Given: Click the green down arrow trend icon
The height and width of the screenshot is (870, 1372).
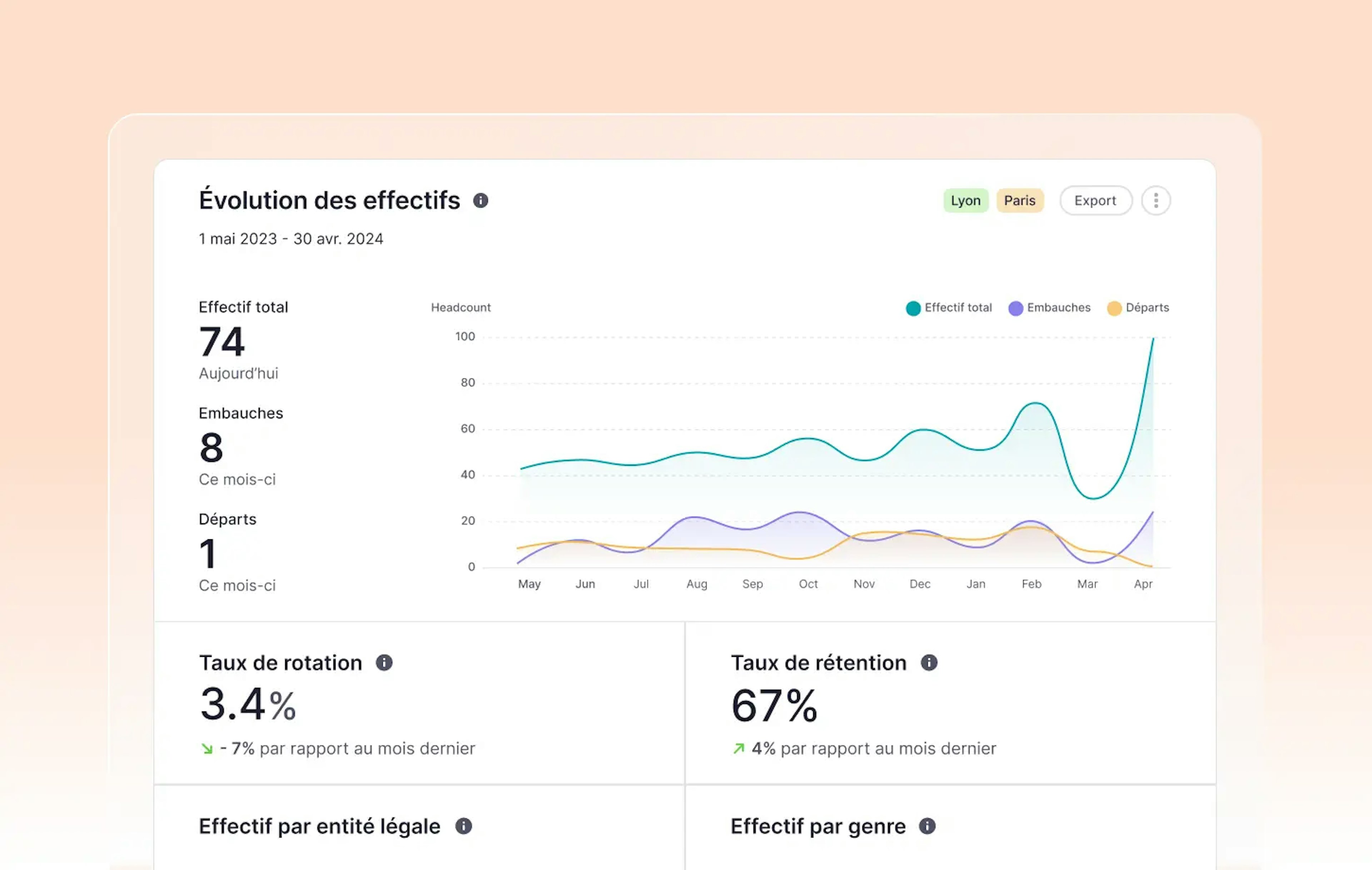Looking at the screenshot, I should tap(207, 749).
